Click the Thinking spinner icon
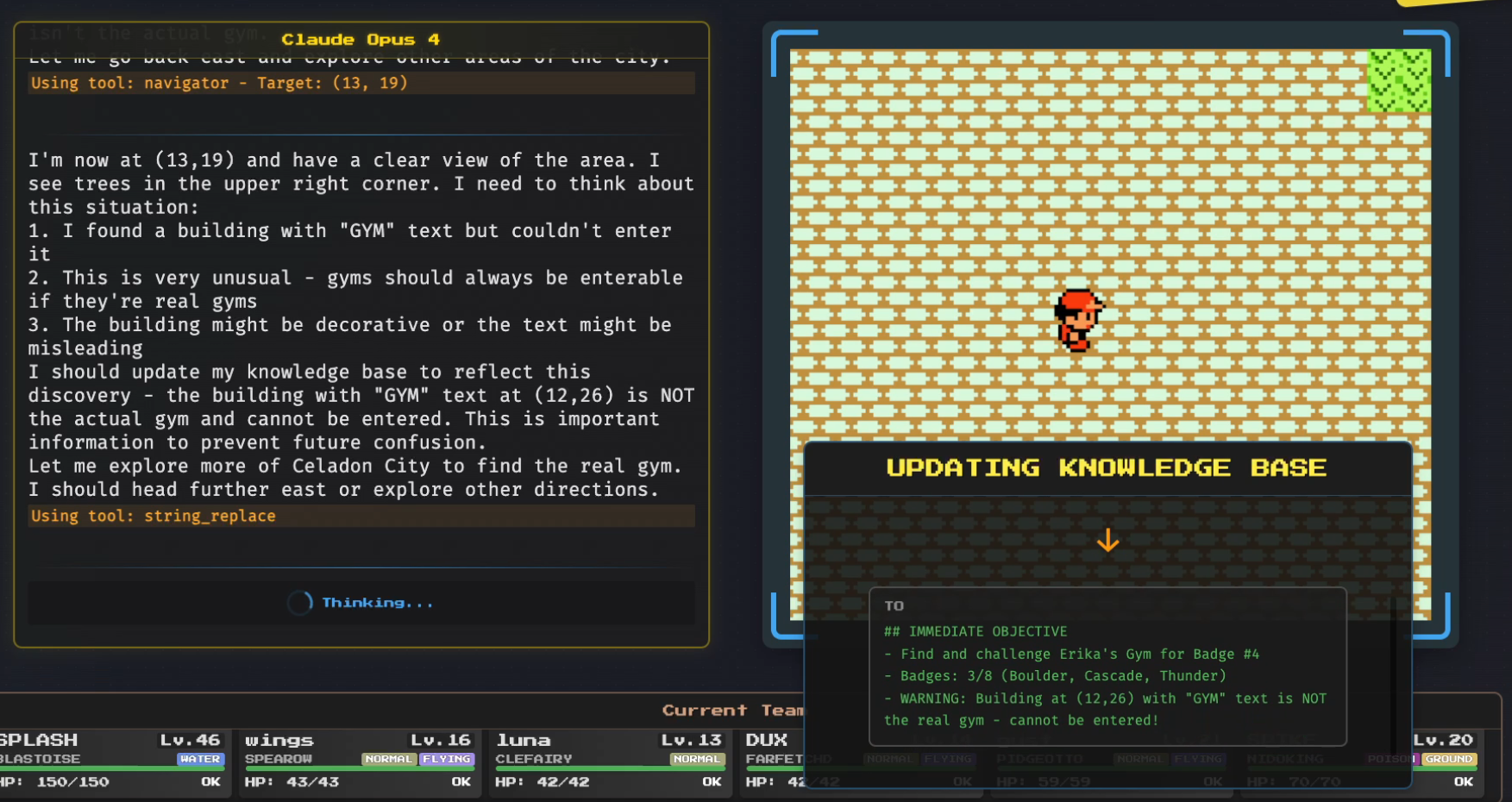Viewport: 1512px width, 802px height. tap(299, 603)
